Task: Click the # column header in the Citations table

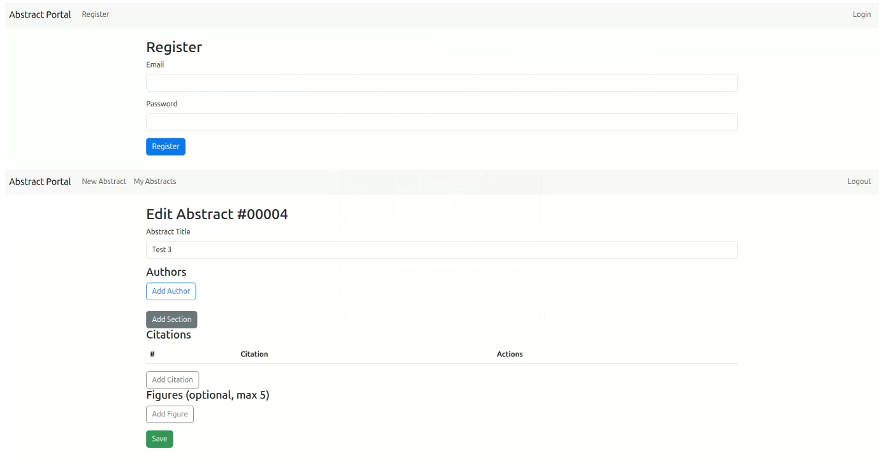Action: pyautogui.click(x=152, y=354)
